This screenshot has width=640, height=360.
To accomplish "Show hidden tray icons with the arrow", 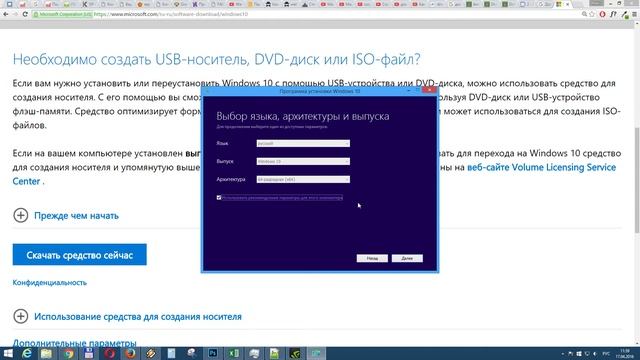I will click(x=563, y=353).
